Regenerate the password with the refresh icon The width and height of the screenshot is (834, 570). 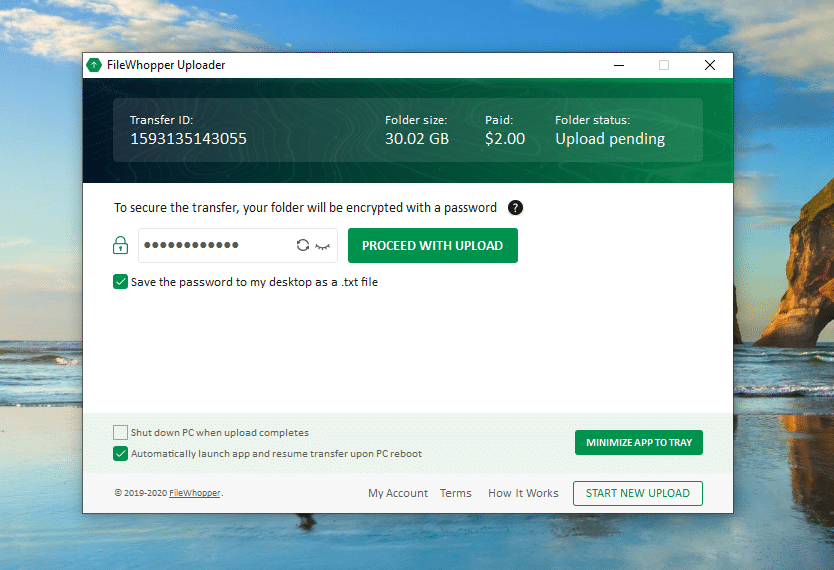(303, 245)
